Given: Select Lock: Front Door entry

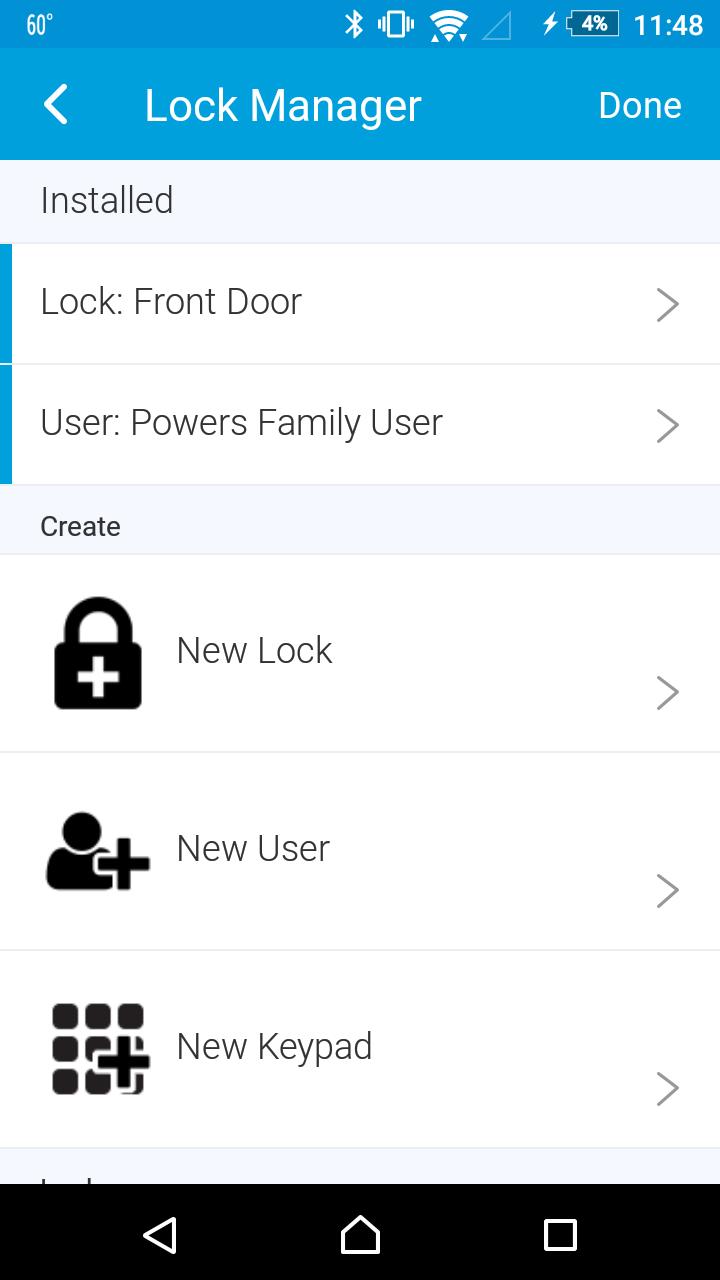Looking at the screenshot, I should click(171, 302).
